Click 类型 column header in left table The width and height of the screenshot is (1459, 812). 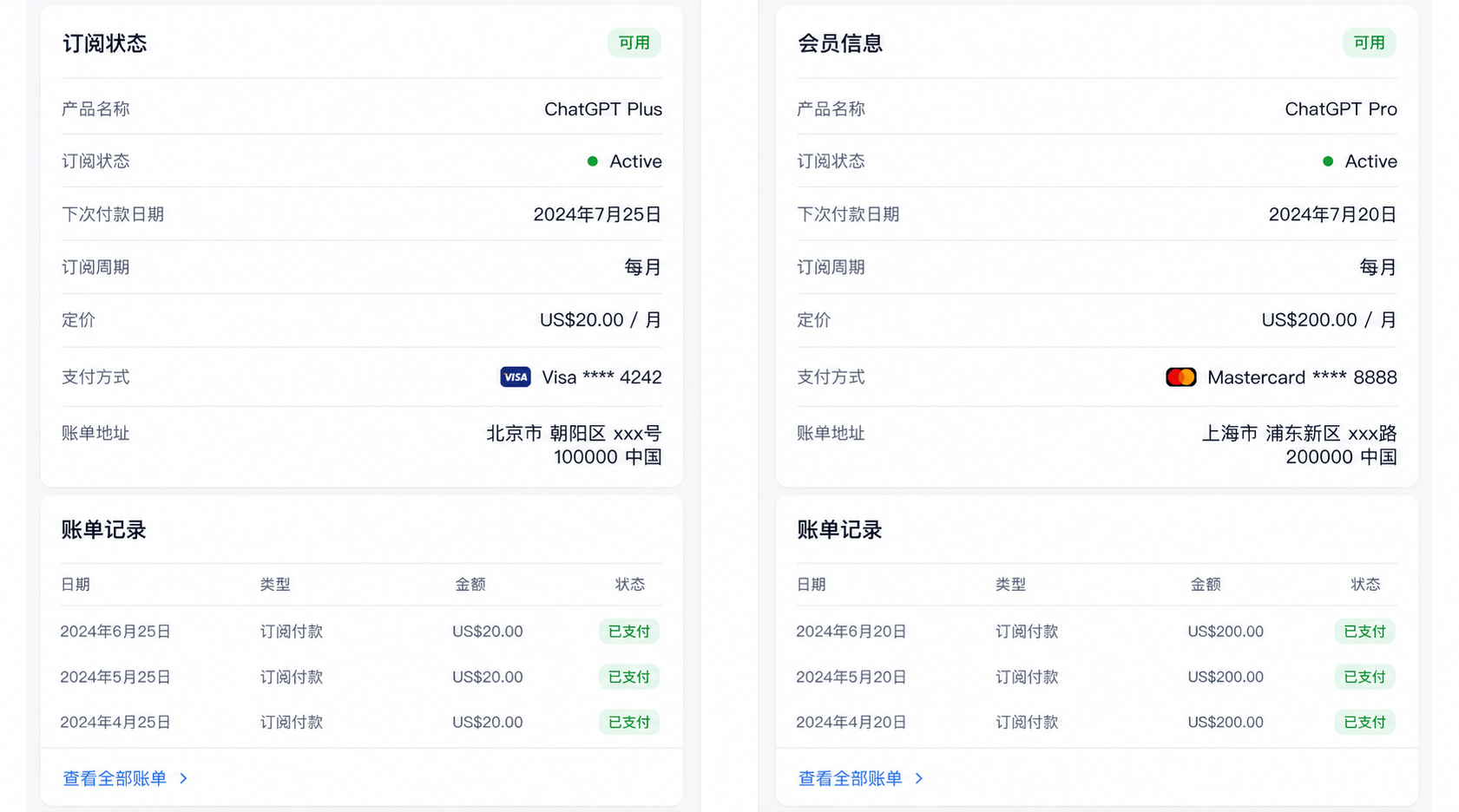[275, 585]
